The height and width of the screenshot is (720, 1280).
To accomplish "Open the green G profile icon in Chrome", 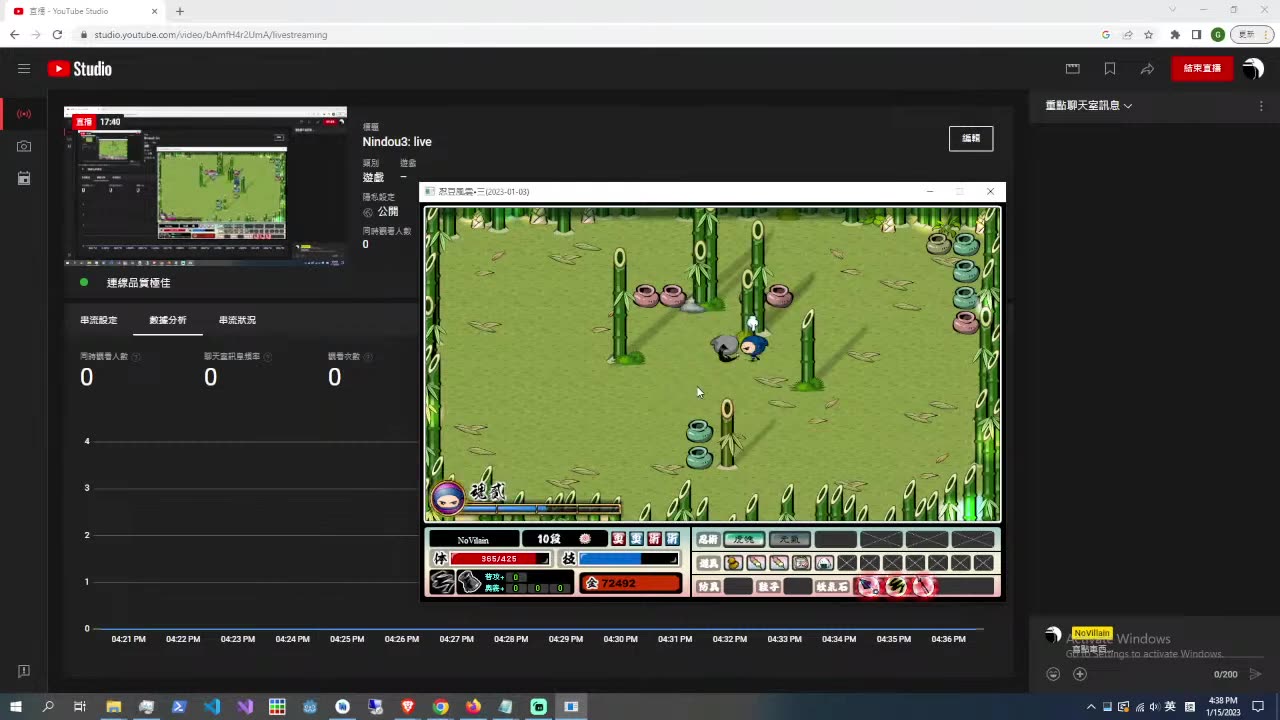I will point(1217,34).
